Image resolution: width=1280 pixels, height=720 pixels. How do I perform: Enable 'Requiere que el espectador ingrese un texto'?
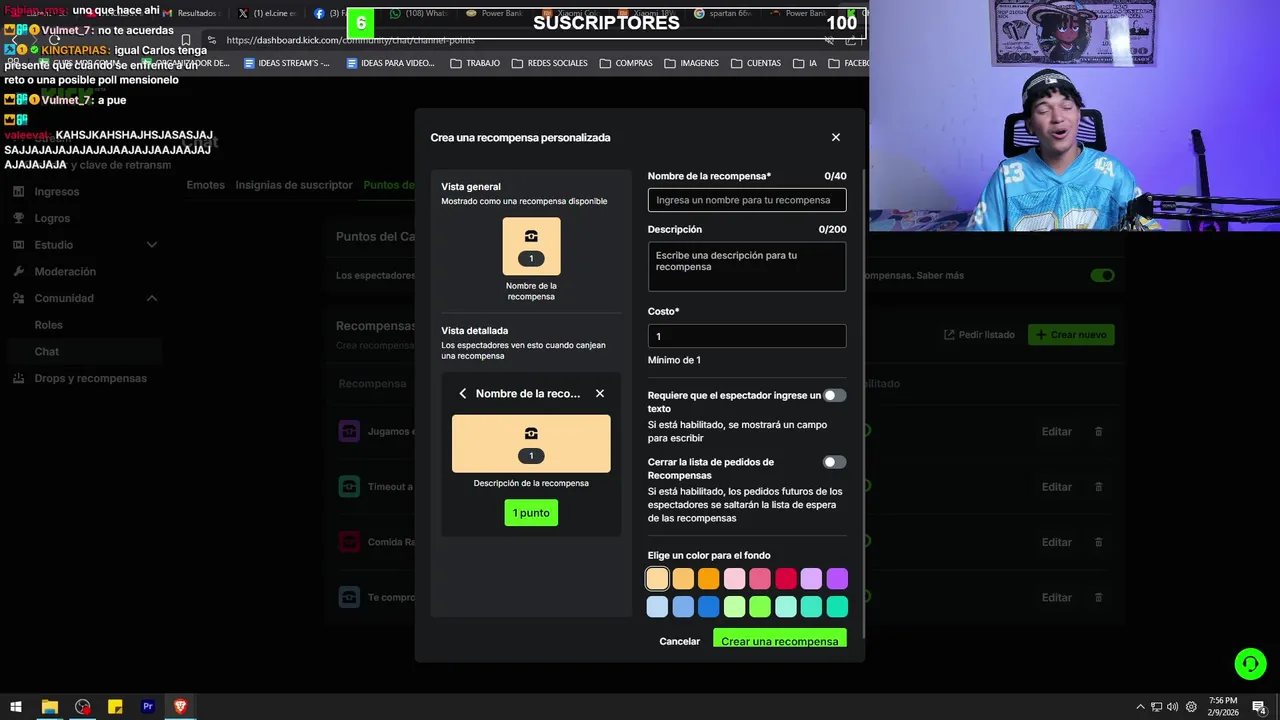tap(834, 395)
